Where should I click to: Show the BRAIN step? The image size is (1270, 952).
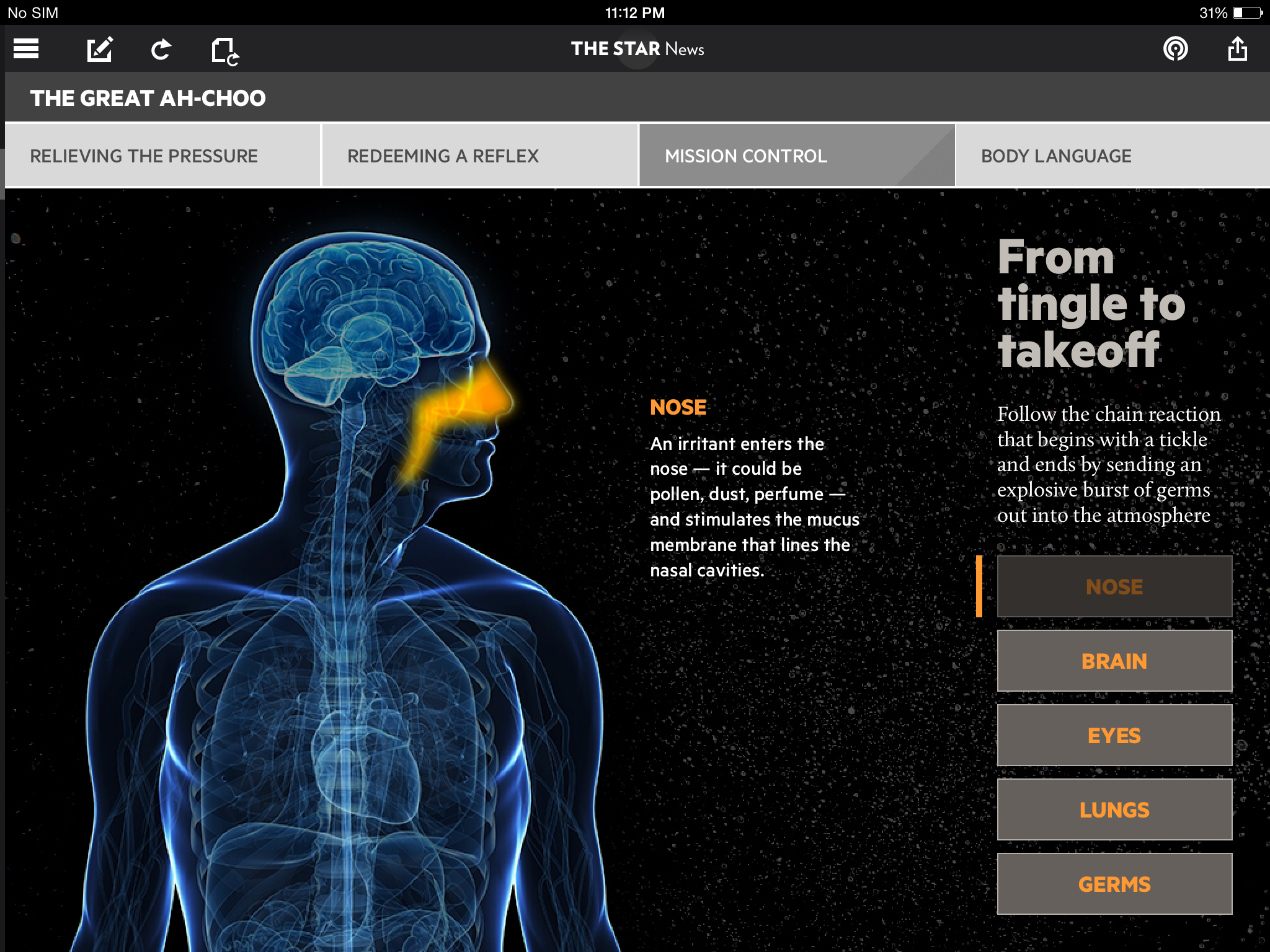point(1114,661)
